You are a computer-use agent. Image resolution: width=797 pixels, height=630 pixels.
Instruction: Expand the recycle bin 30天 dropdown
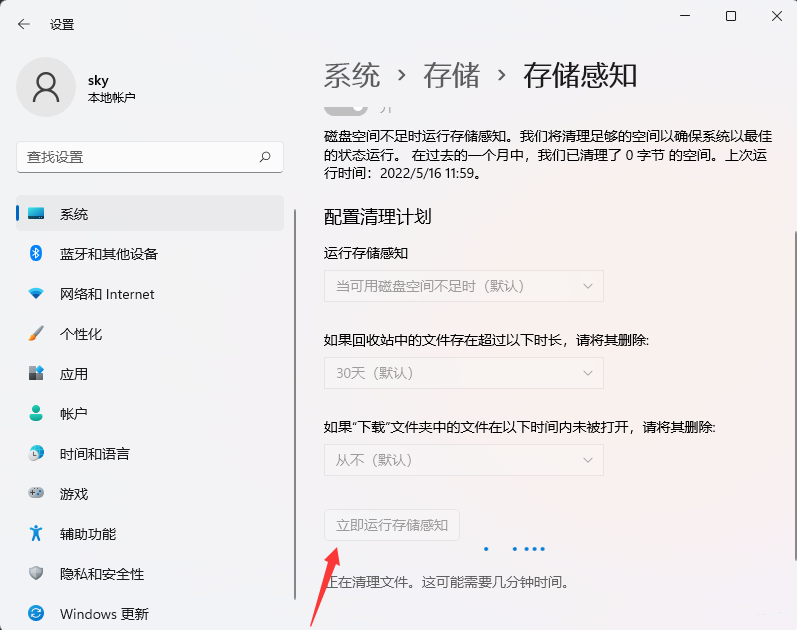click(x=463, y=373)
